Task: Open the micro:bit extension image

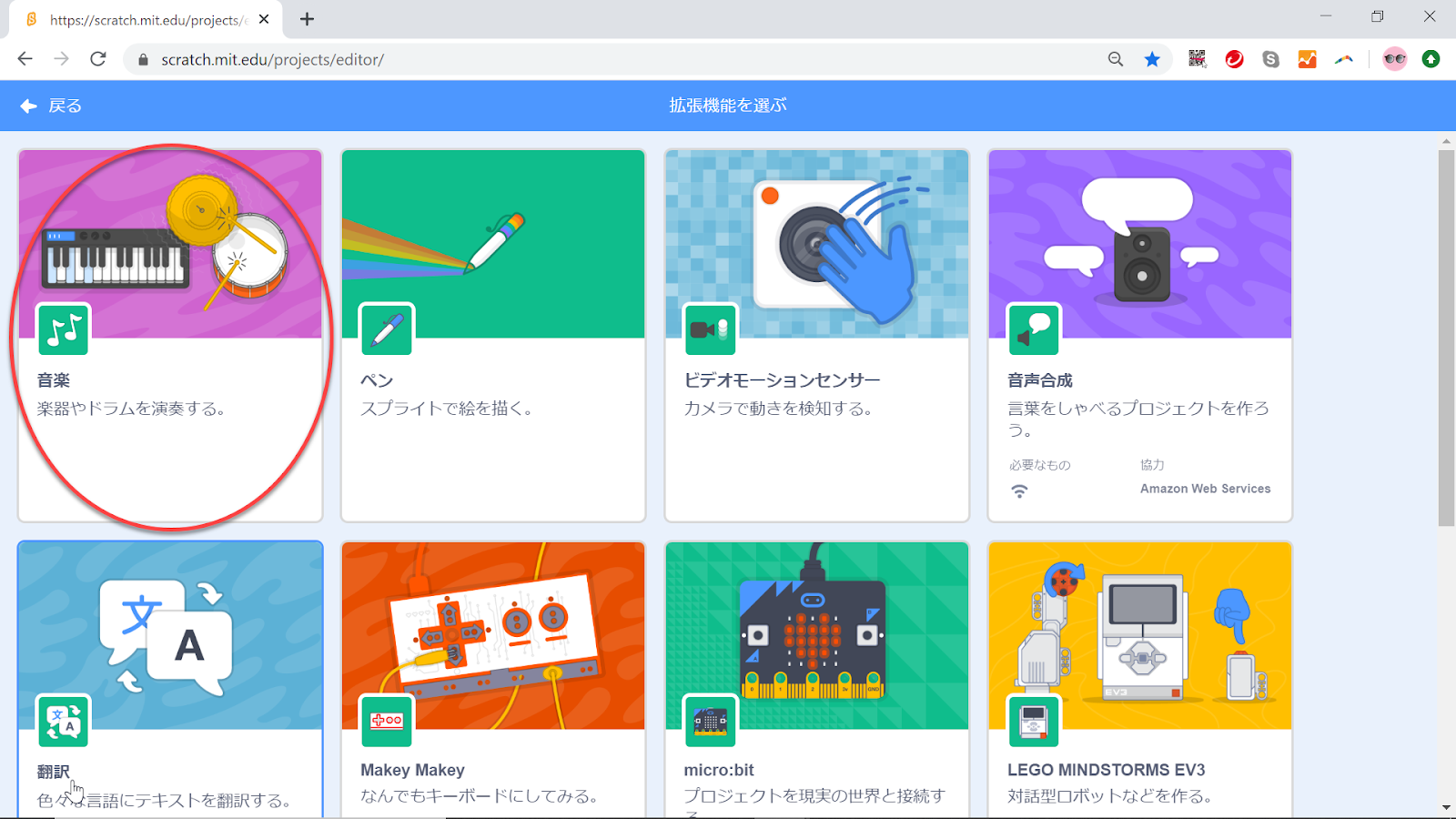Action: [817, 636]
